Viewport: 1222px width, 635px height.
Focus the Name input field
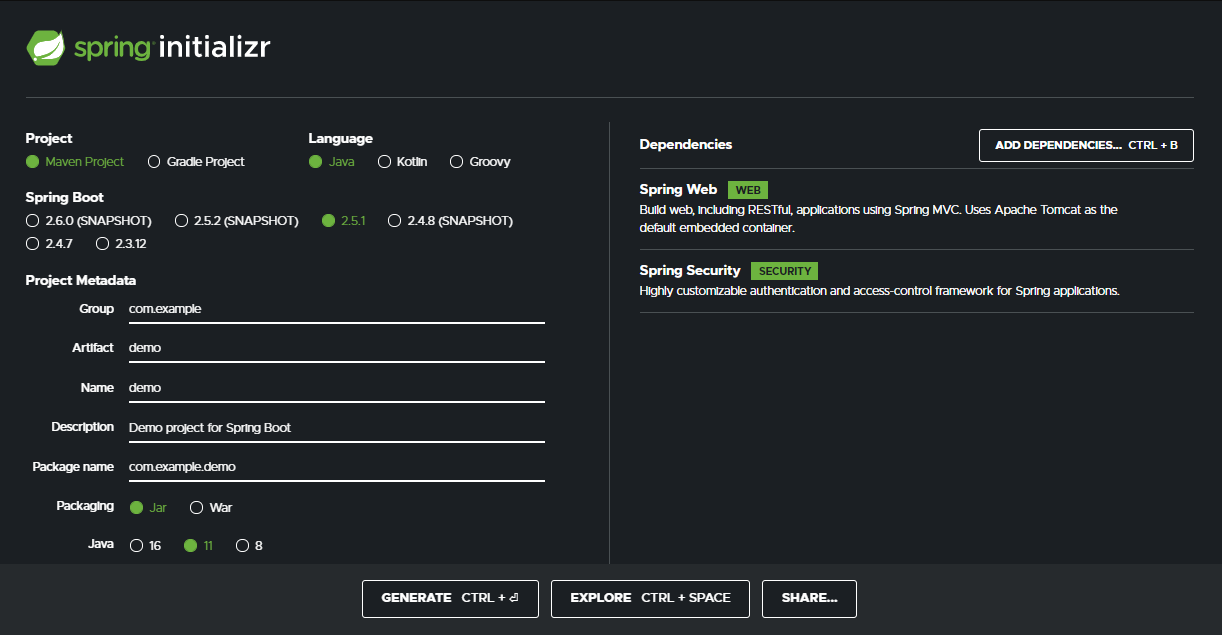336,388
